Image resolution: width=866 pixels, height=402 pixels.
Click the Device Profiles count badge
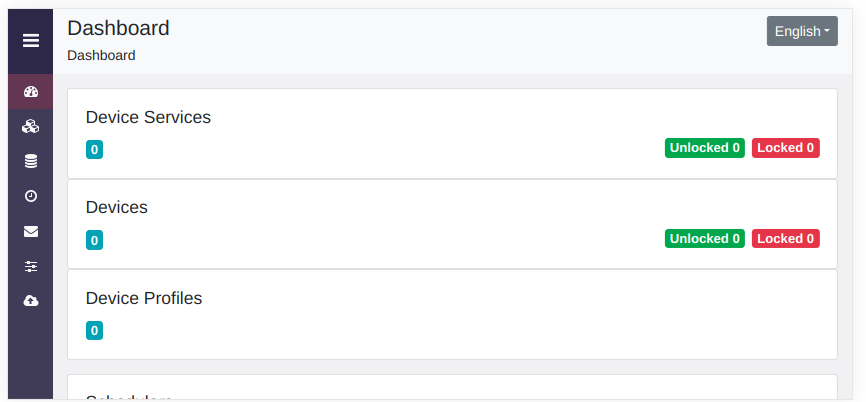point(94,331)
